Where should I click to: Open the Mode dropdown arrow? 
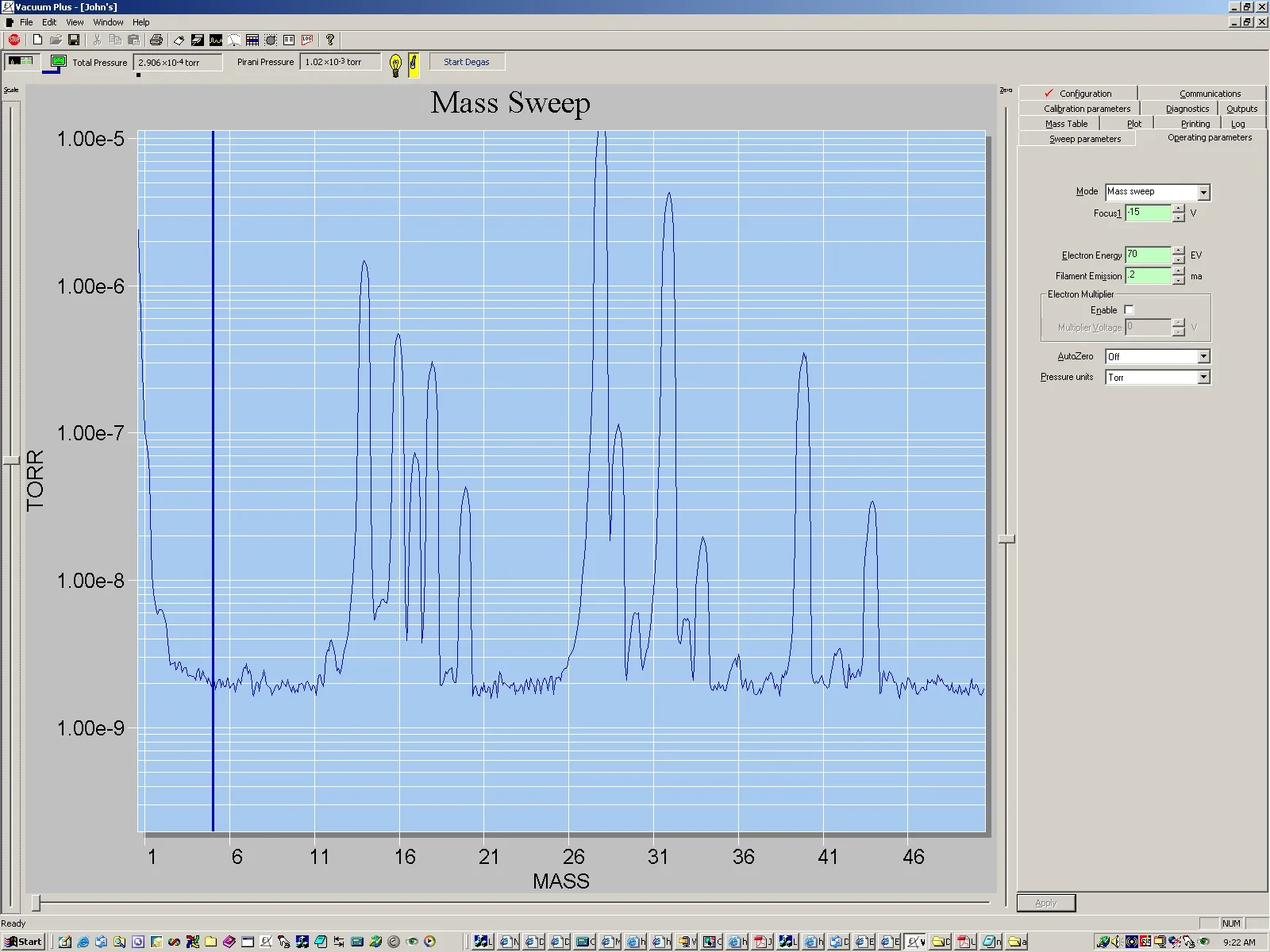tap(1203, 192)
